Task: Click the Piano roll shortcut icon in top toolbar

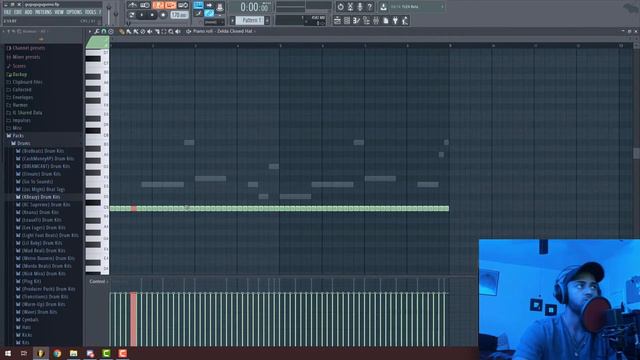Action: (356, 20)
